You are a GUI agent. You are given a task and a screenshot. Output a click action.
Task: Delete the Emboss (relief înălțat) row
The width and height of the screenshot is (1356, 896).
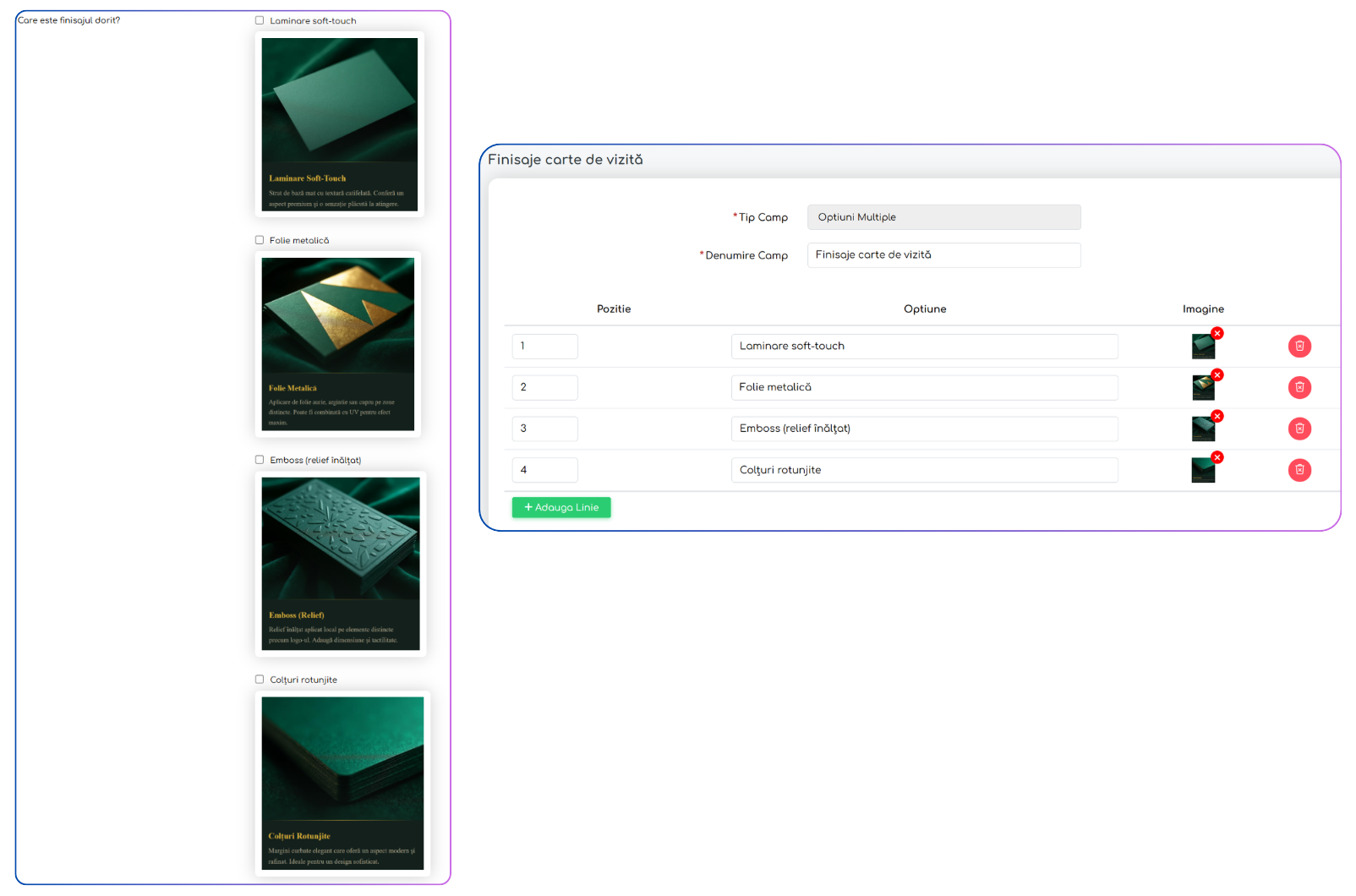pyautogui.click(x=1299, y=429)
